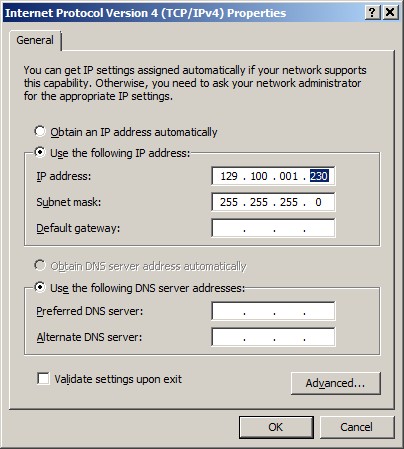The image size is (404, 449).
Task: Click the first octet 129 of IP address
Action: coord(229,176)
